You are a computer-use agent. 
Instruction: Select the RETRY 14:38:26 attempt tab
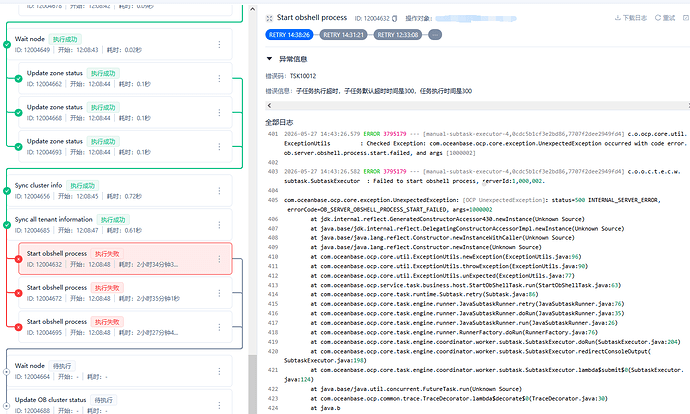pyautogui.click(x=289, y=35)
